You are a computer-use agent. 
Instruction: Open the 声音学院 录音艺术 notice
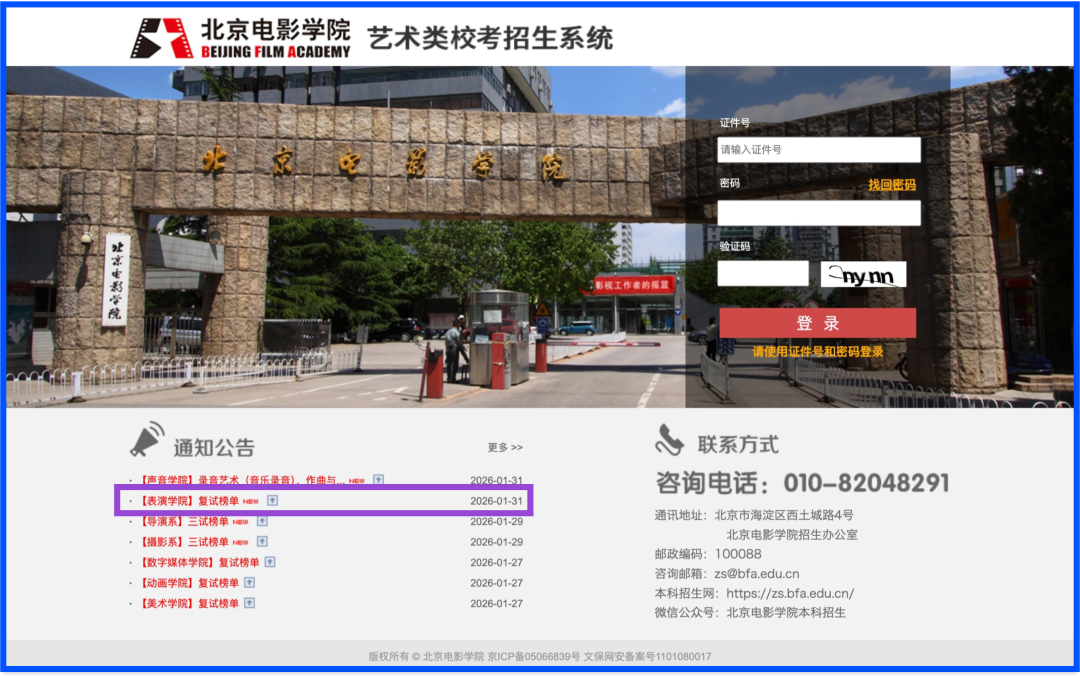coord(241,480)
